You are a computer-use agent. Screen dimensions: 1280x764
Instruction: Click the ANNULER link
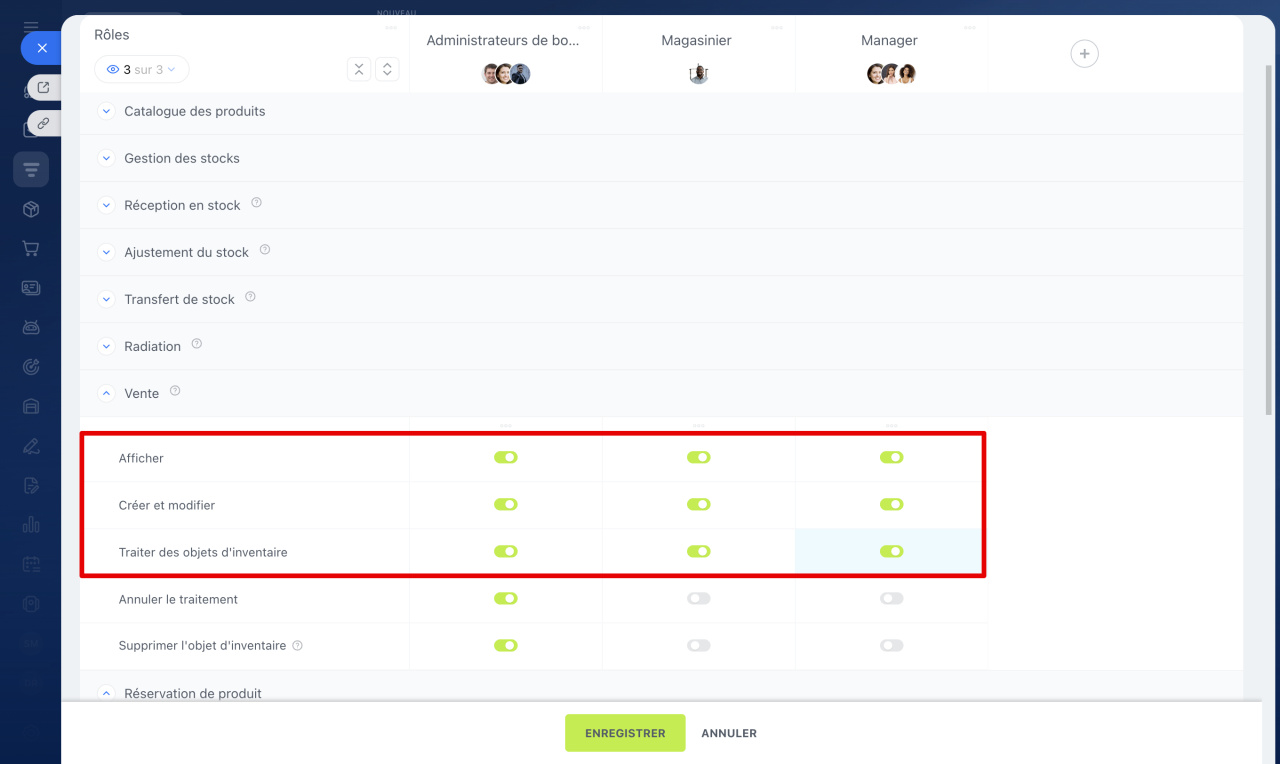729,733
